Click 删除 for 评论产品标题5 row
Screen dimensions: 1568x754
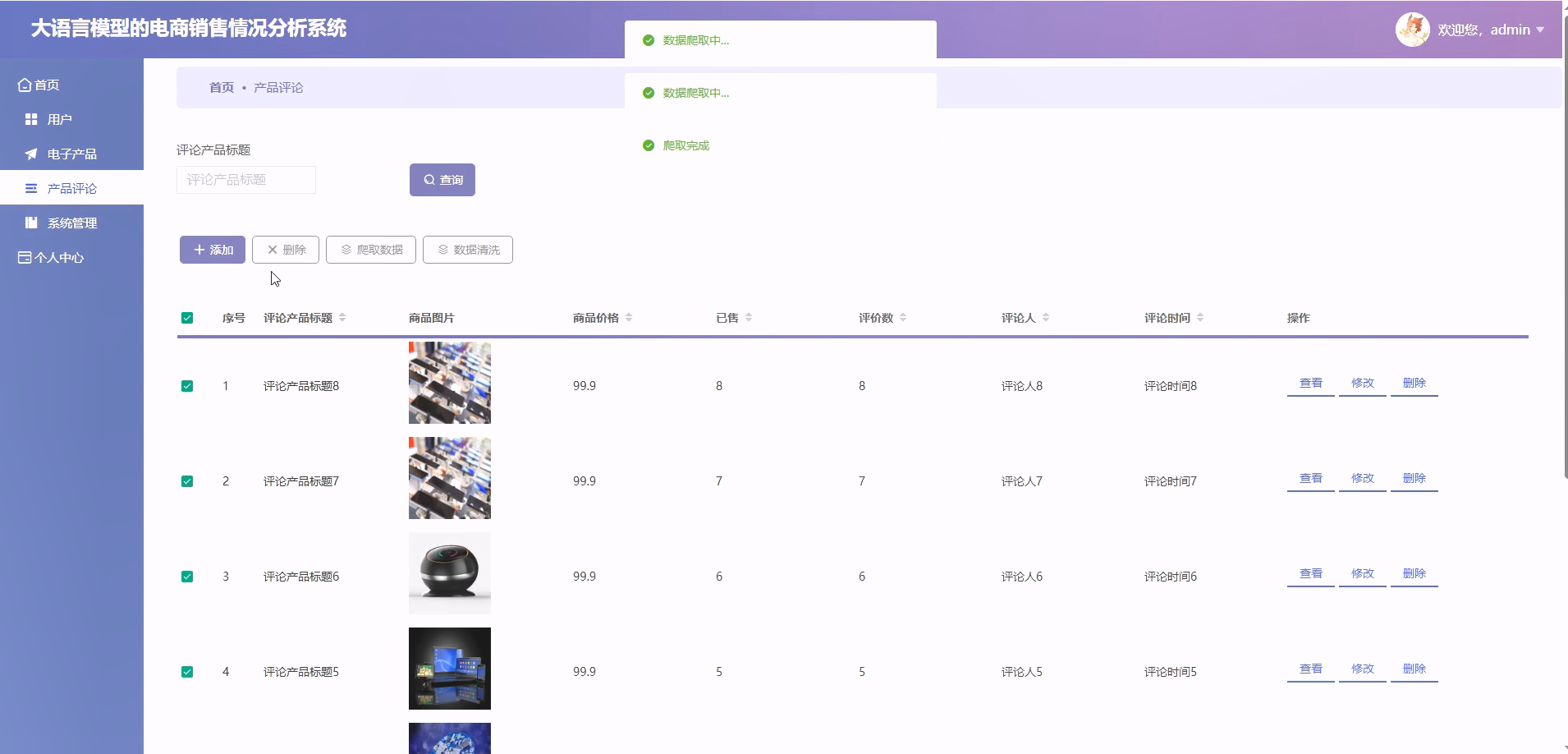click(x=1414, y=669)
